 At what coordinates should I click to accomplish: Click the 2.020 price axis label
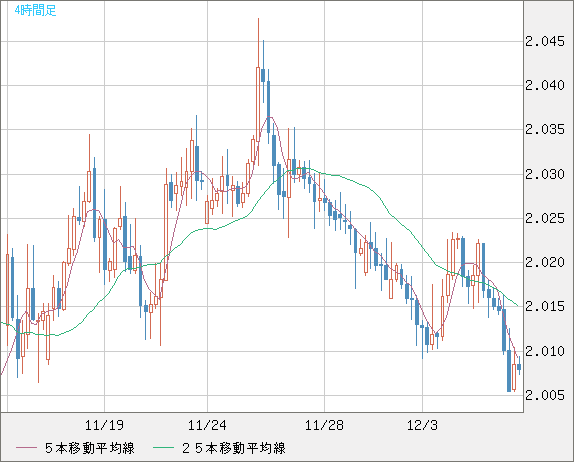click(x=545, y=262)
